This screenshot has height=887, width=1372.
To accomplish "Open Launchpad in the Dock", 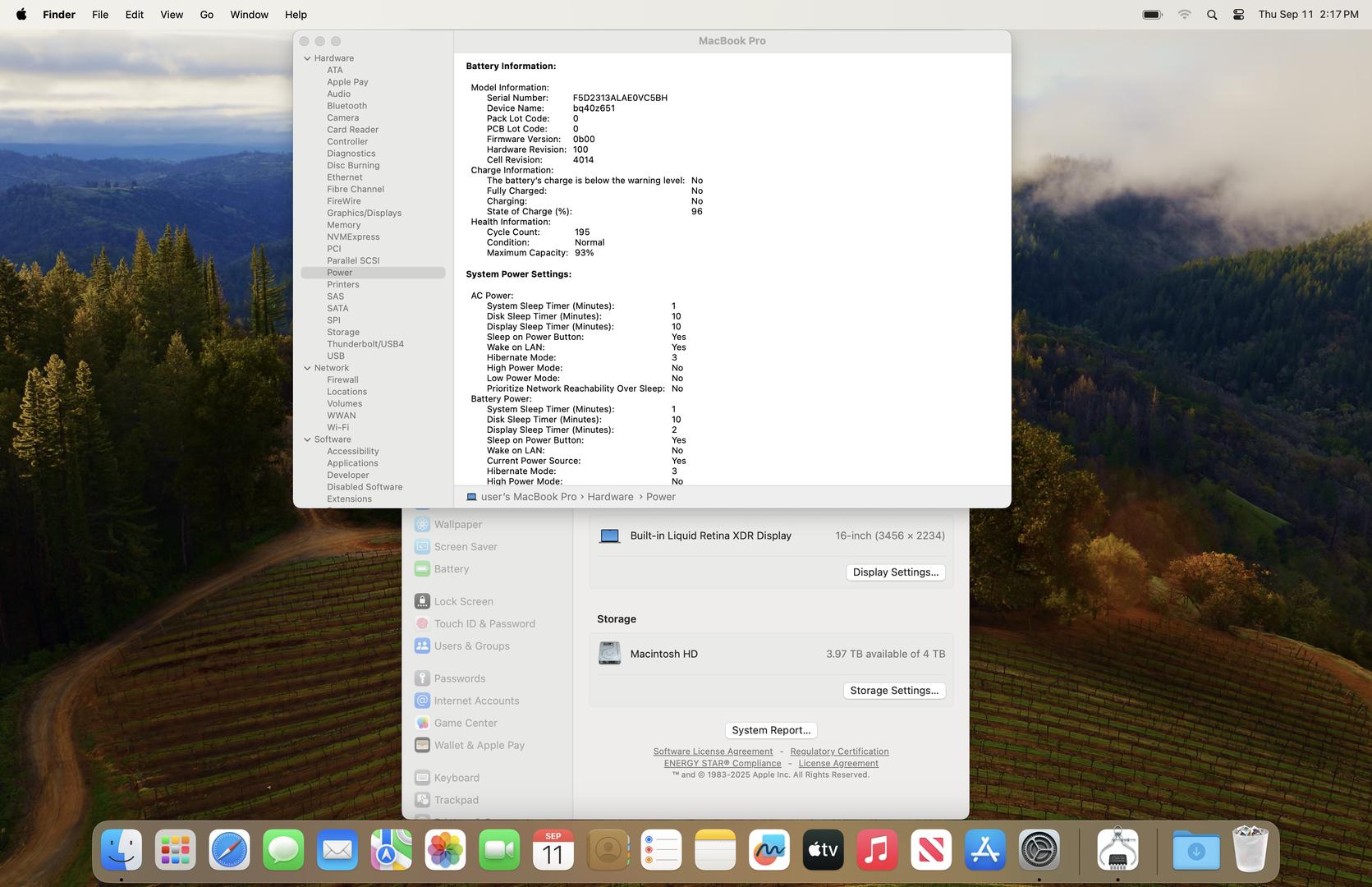I will pyautogui.click(x=175, y=849).
